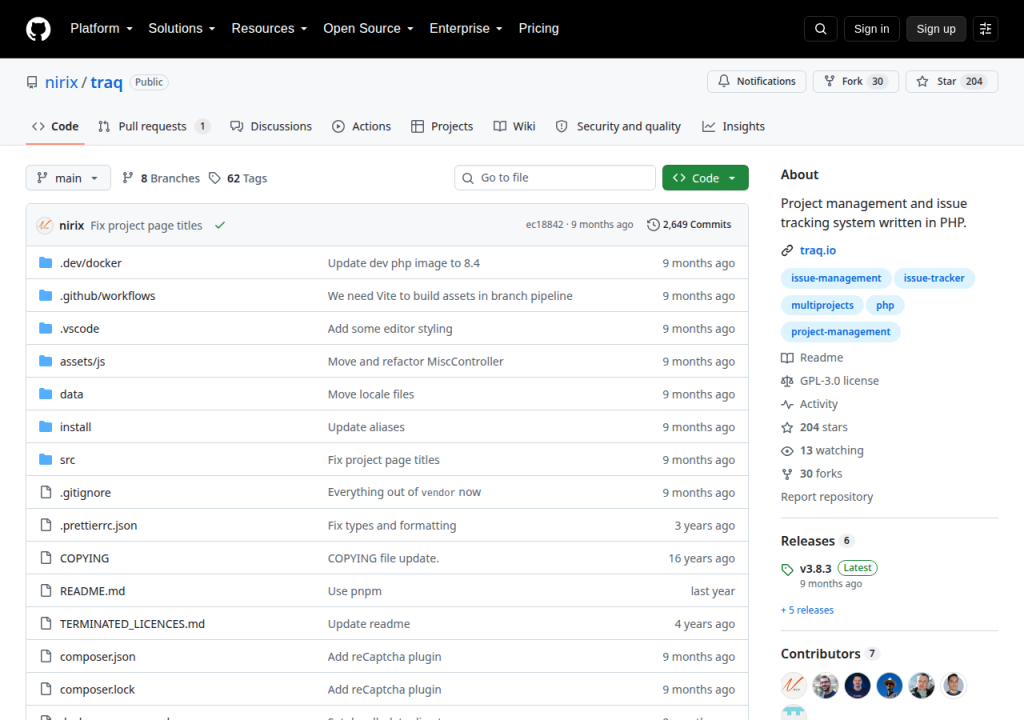Click the .dev/docker folder icon

click(x=46, y=263)
